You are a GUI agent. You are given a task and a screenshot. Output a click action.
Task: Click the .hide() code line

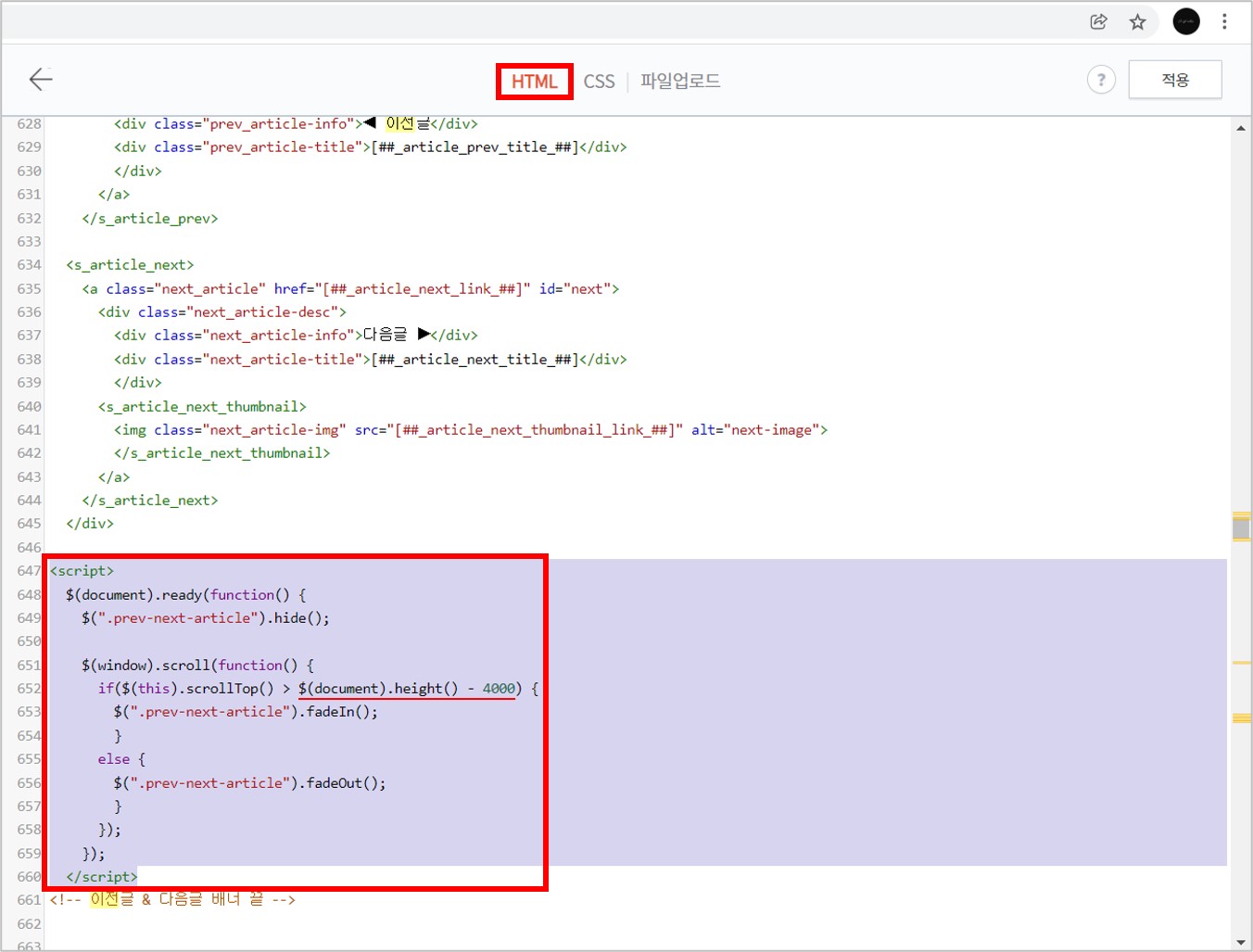click(x=206, y=618)
